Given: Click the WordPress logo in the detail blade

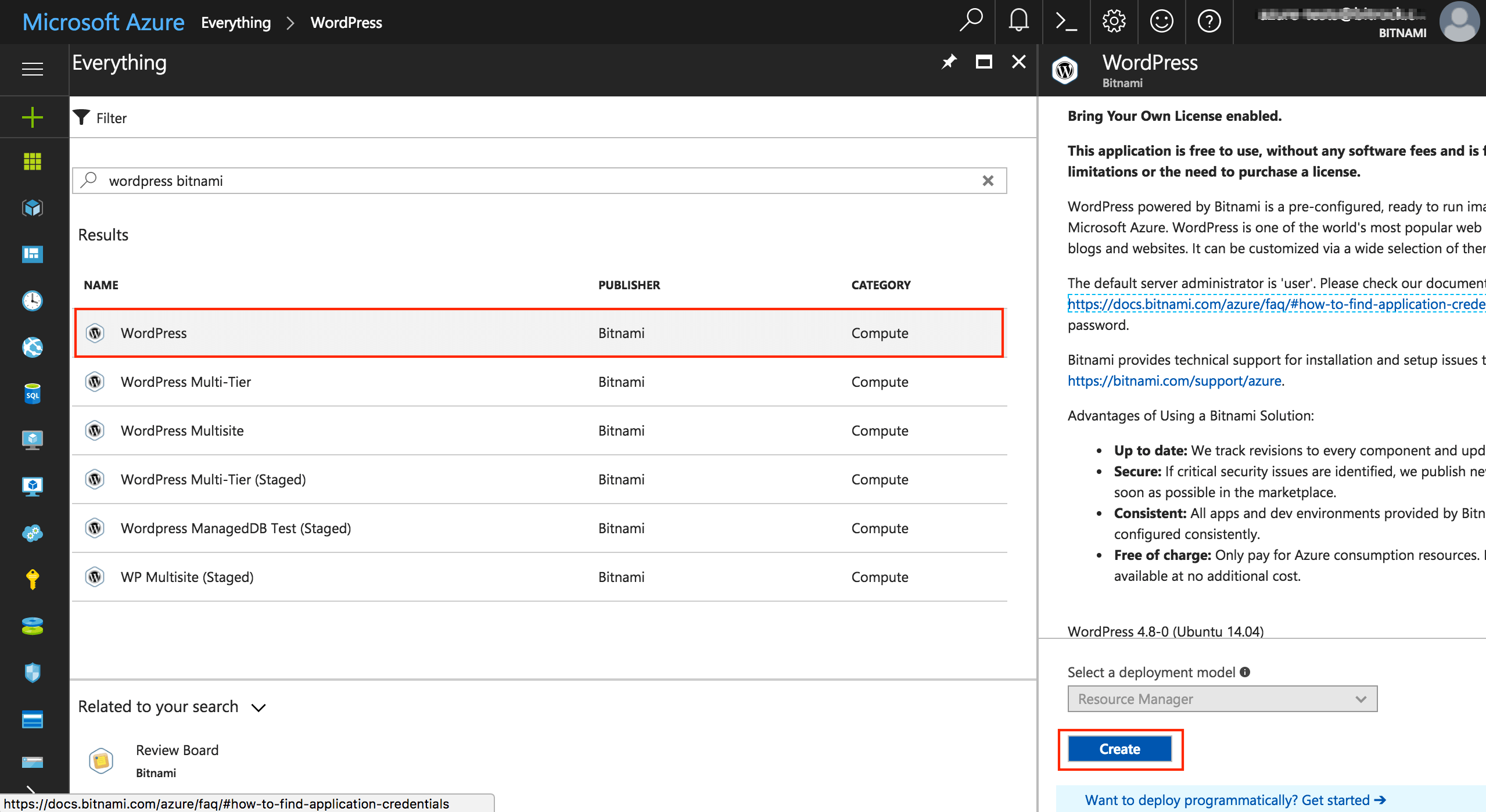Looking at the screenshot, I should pos(1065,70).
